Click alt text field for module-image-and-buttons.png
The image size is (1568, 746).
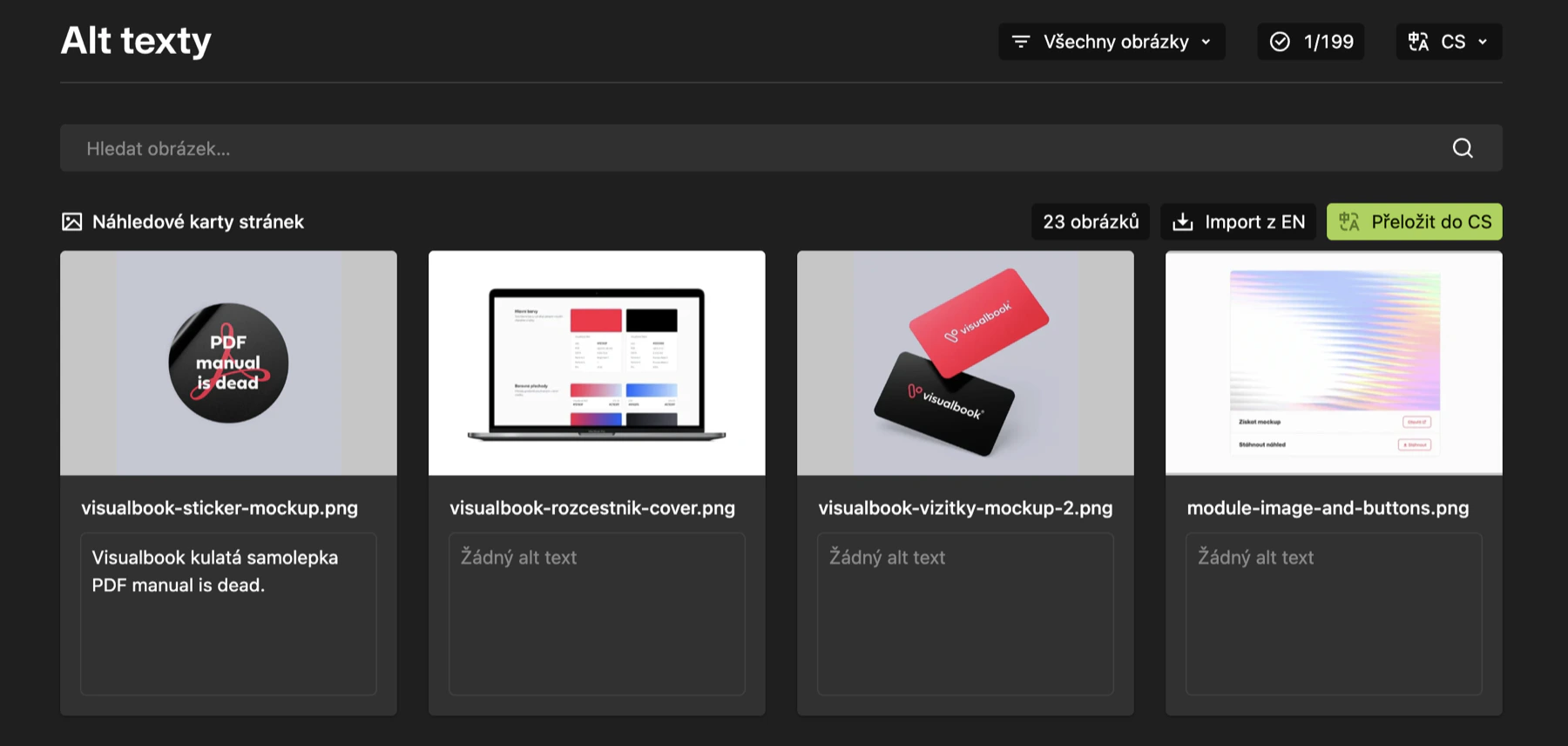(1334, 614)
